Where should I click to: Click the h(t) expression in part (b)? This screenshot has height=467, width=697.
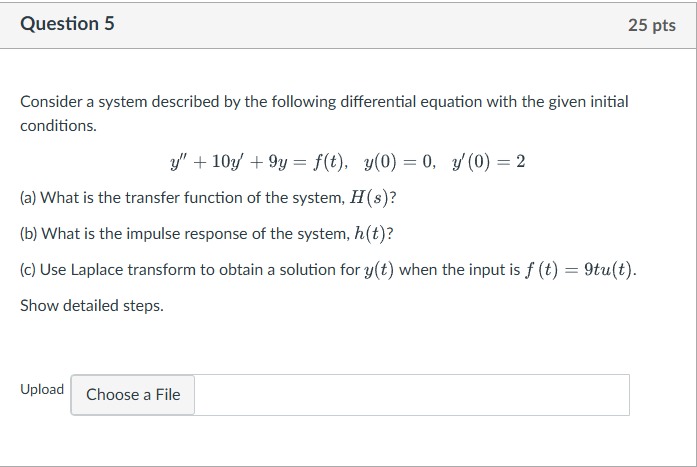coord(370,234)
